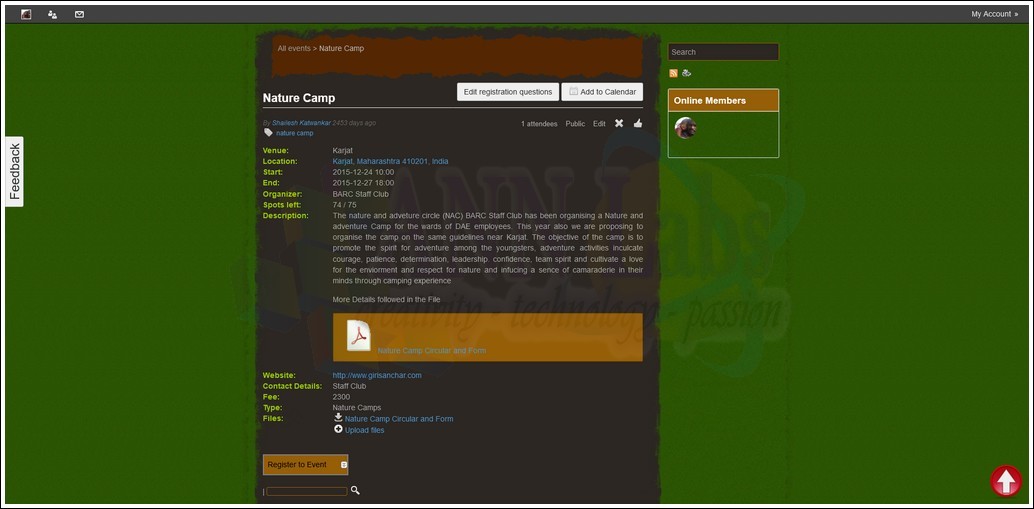Viewport: 1034px width, 509px height.
Task: Click the magnifier search icon at bottom
Action: pos(355,490)
